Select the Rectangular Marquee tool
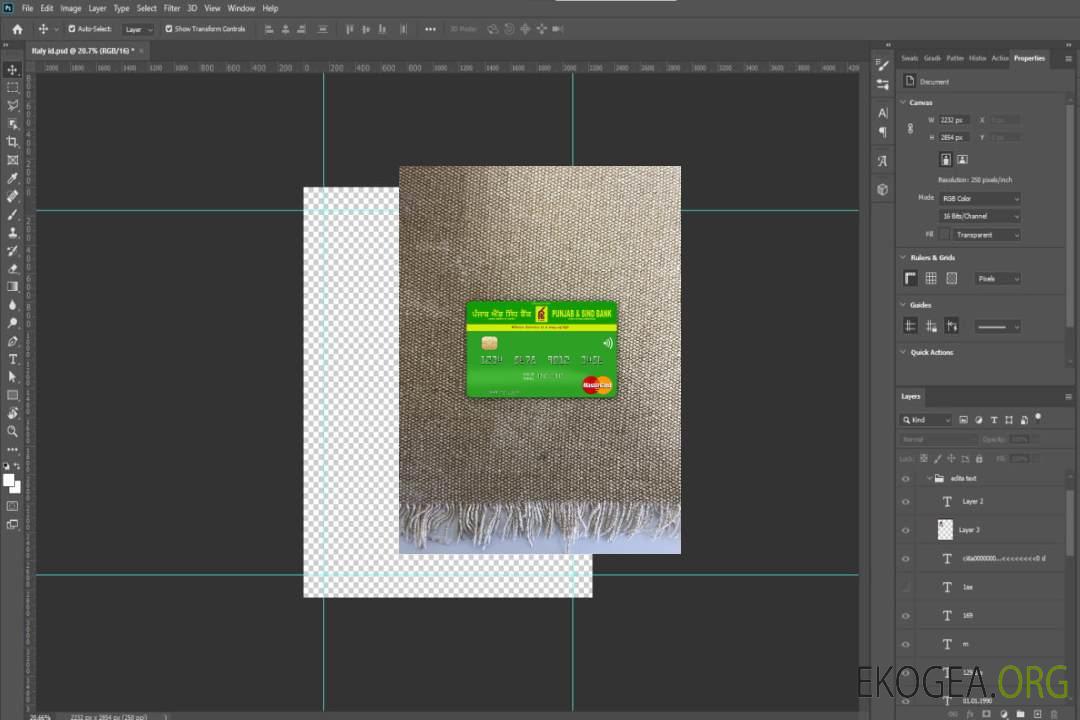The image size is (1080, 720). 13,87
